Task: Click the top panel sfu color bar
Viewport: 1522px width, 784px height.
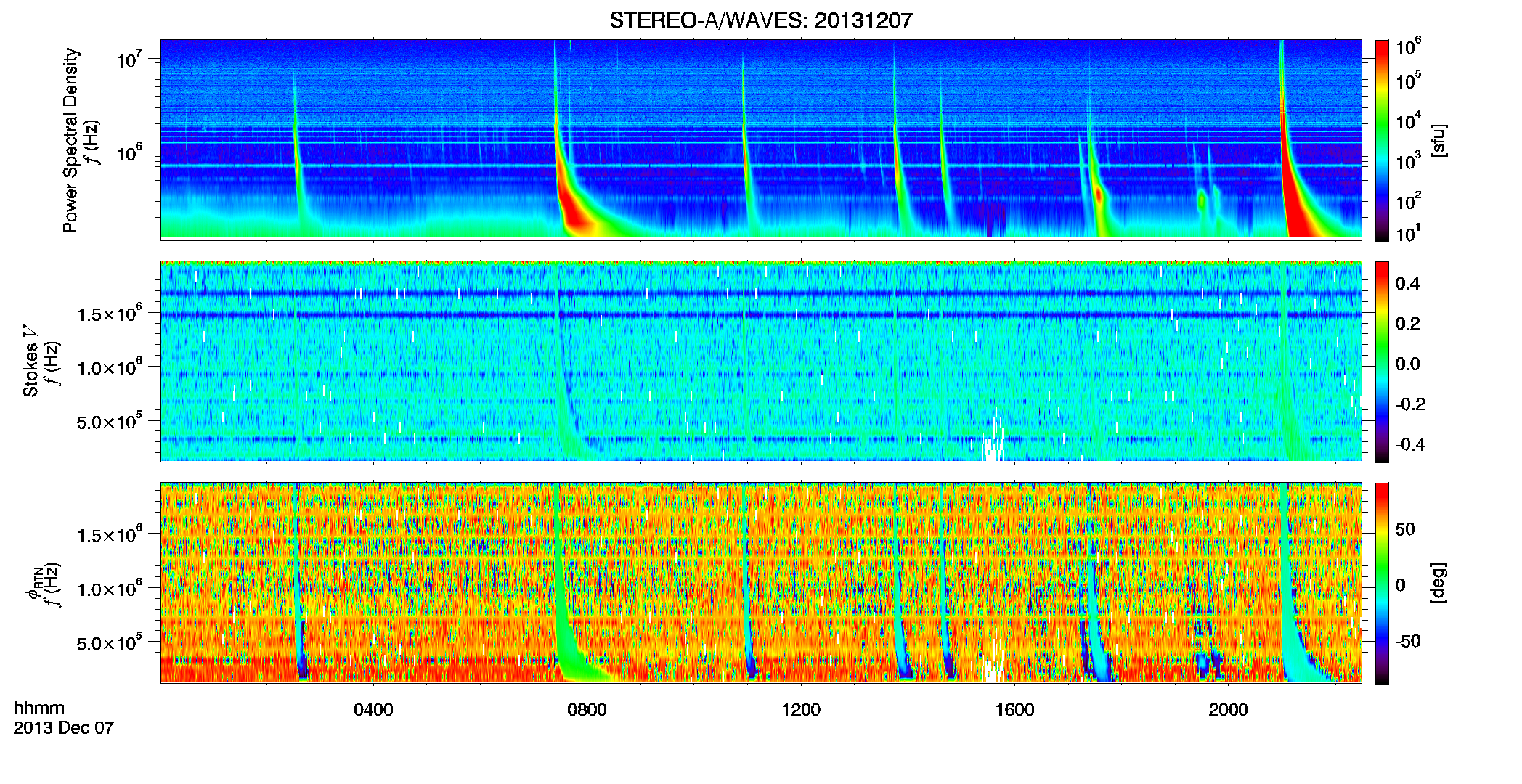Action: 1381,139
